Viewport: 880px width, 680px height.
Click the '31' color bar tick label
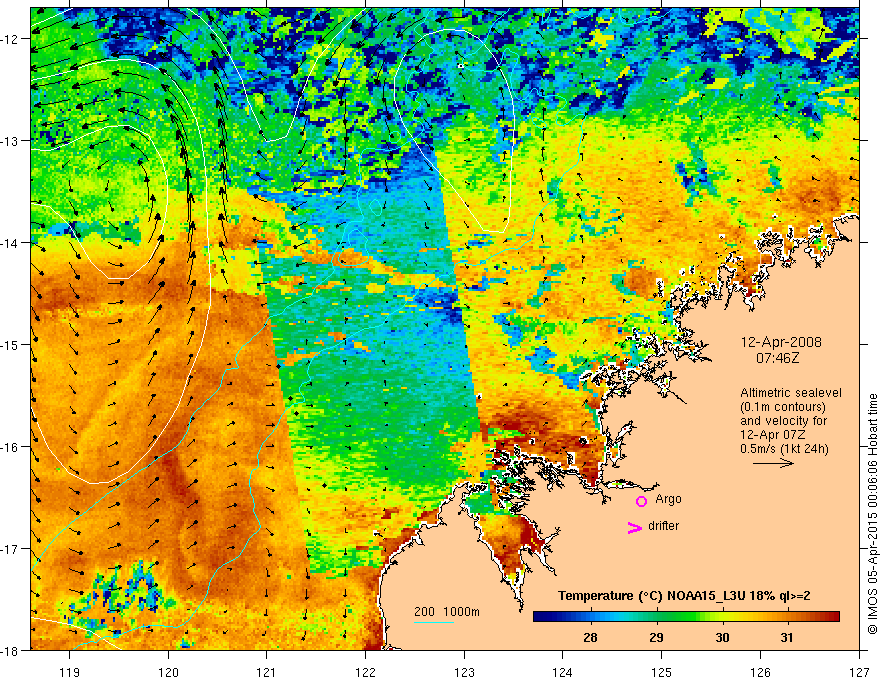coord(787,637)
